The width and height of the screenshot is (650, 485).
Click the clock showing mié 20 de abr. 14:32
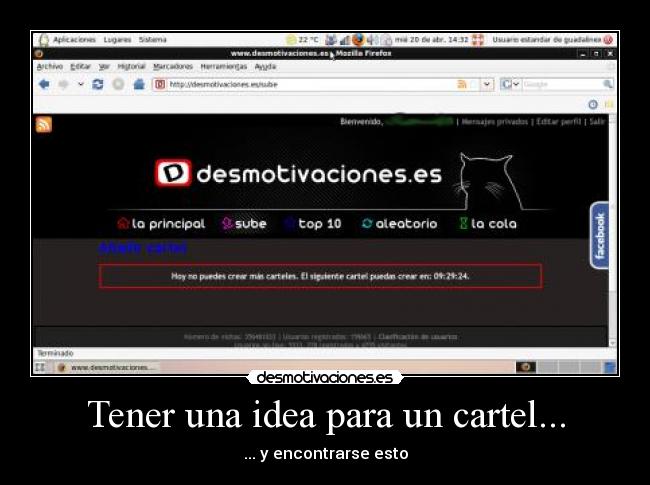pos(431,40)
